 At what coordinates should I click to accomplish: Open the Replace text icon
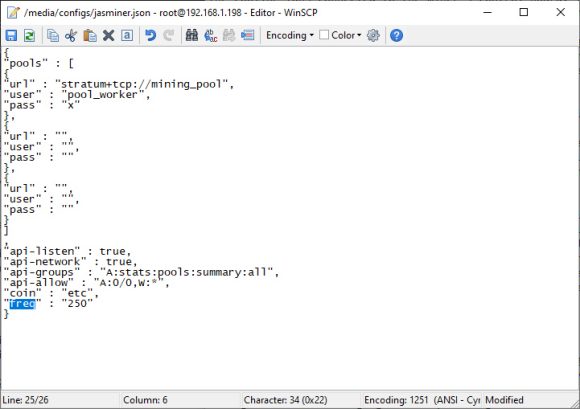click(210, 36)
